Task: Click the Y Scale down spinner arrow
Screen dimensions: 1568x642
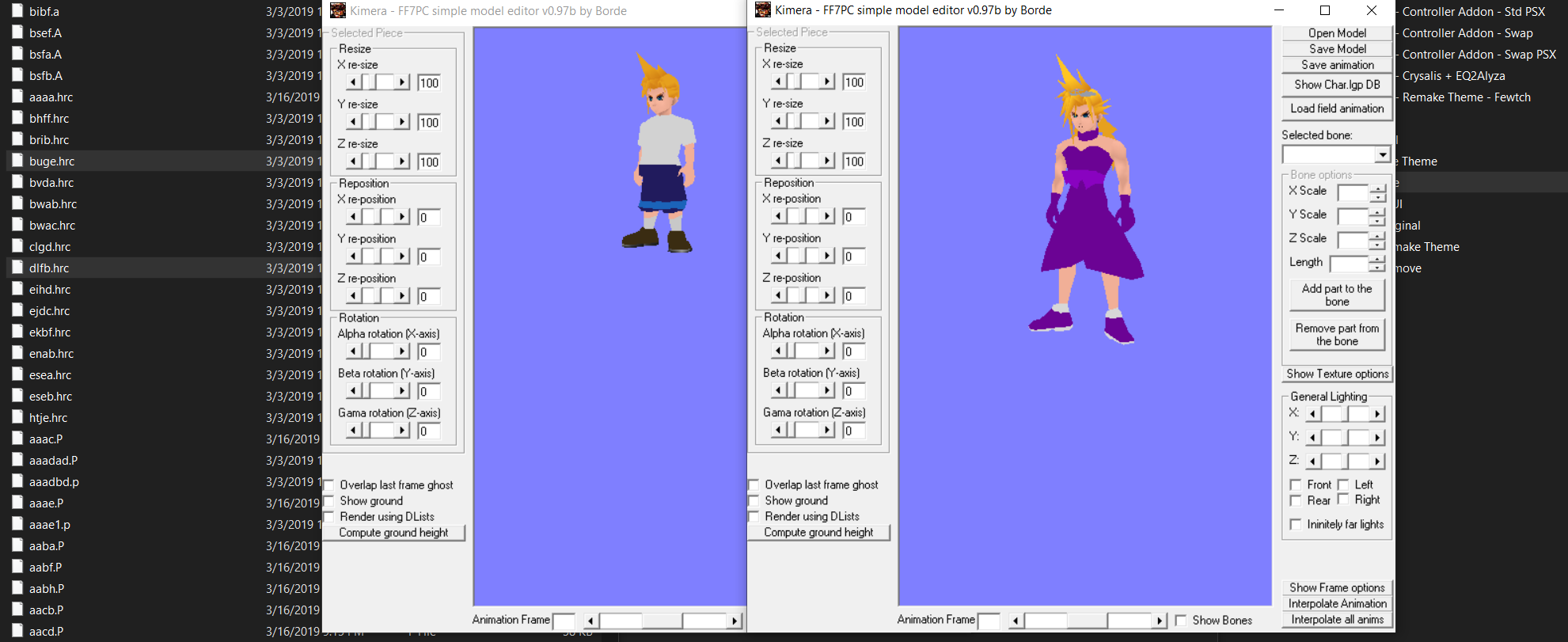Action: pyautogui.click(x=1378, y=221)
